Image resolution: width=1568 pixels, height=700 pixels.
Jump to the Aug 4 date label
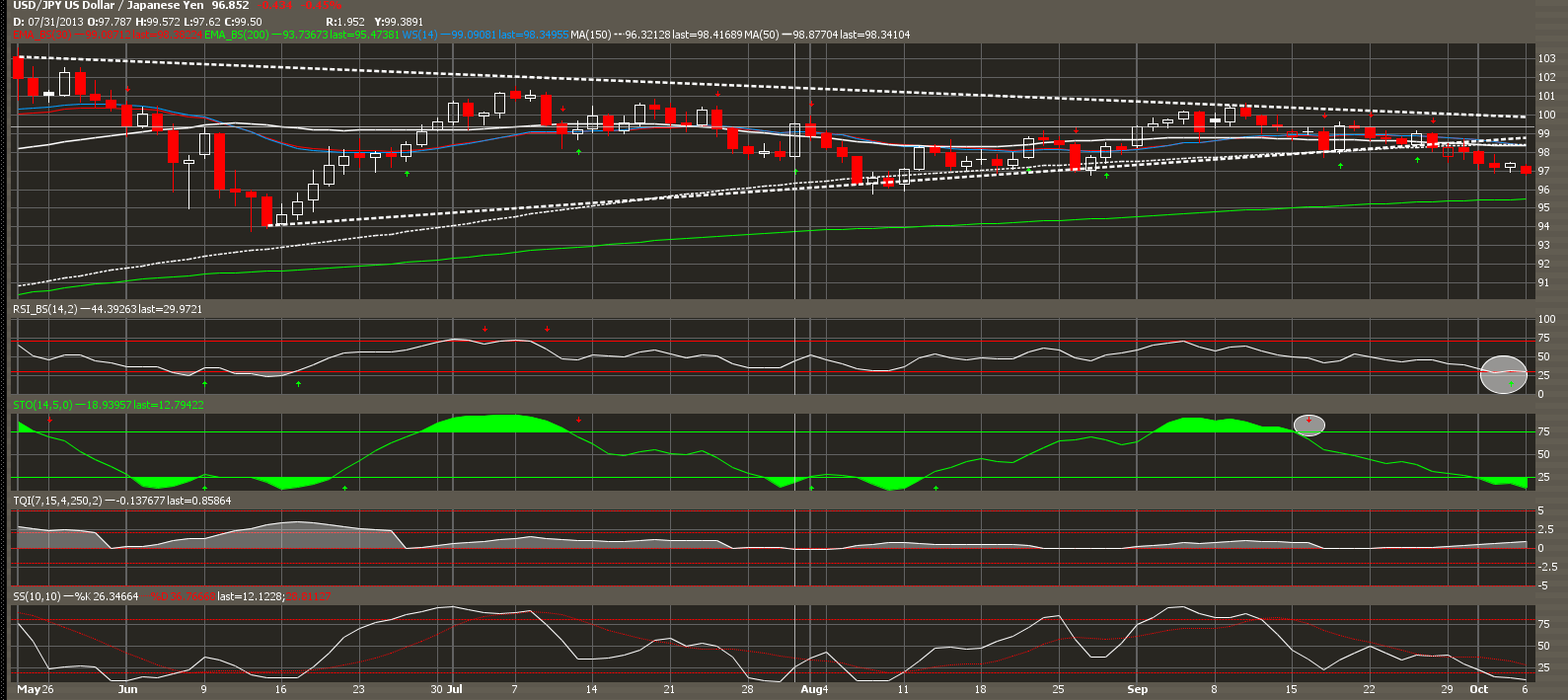pos(814,689)
